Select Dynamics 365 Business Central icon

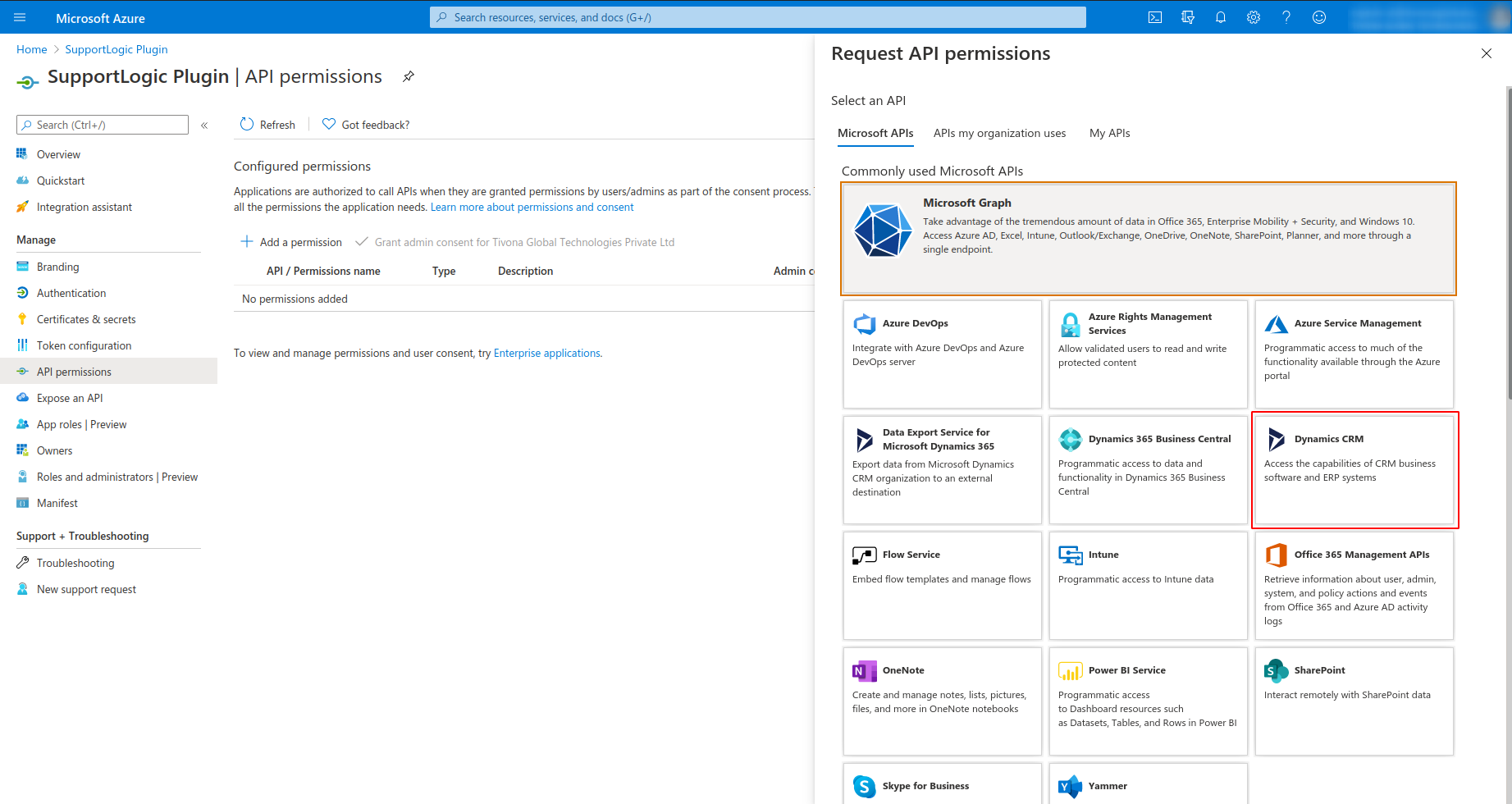(1071, 440)
